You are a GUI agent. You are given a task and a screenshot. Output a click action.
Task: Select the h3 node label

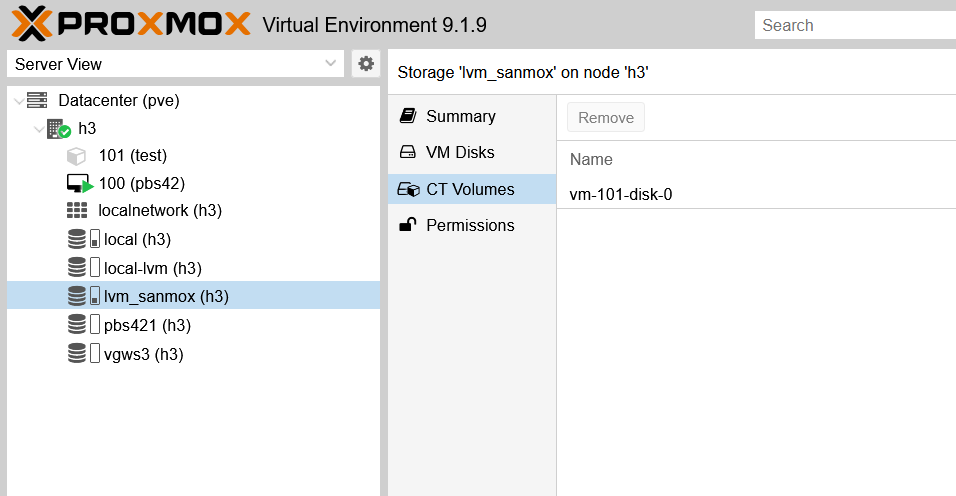click(87, 129)
